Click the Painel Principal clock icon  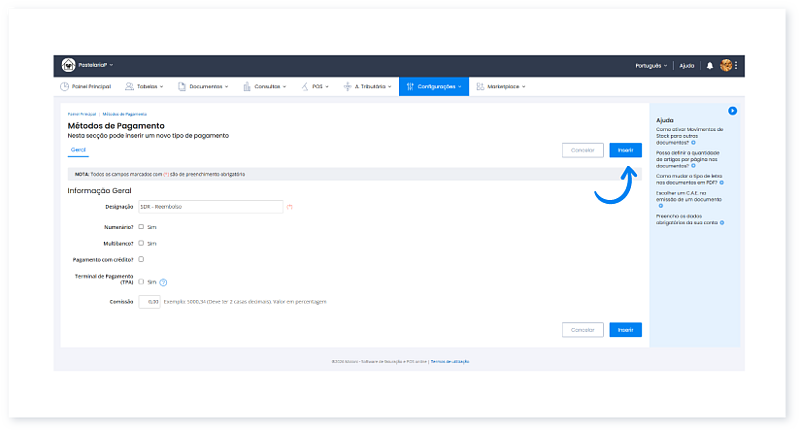65,87
